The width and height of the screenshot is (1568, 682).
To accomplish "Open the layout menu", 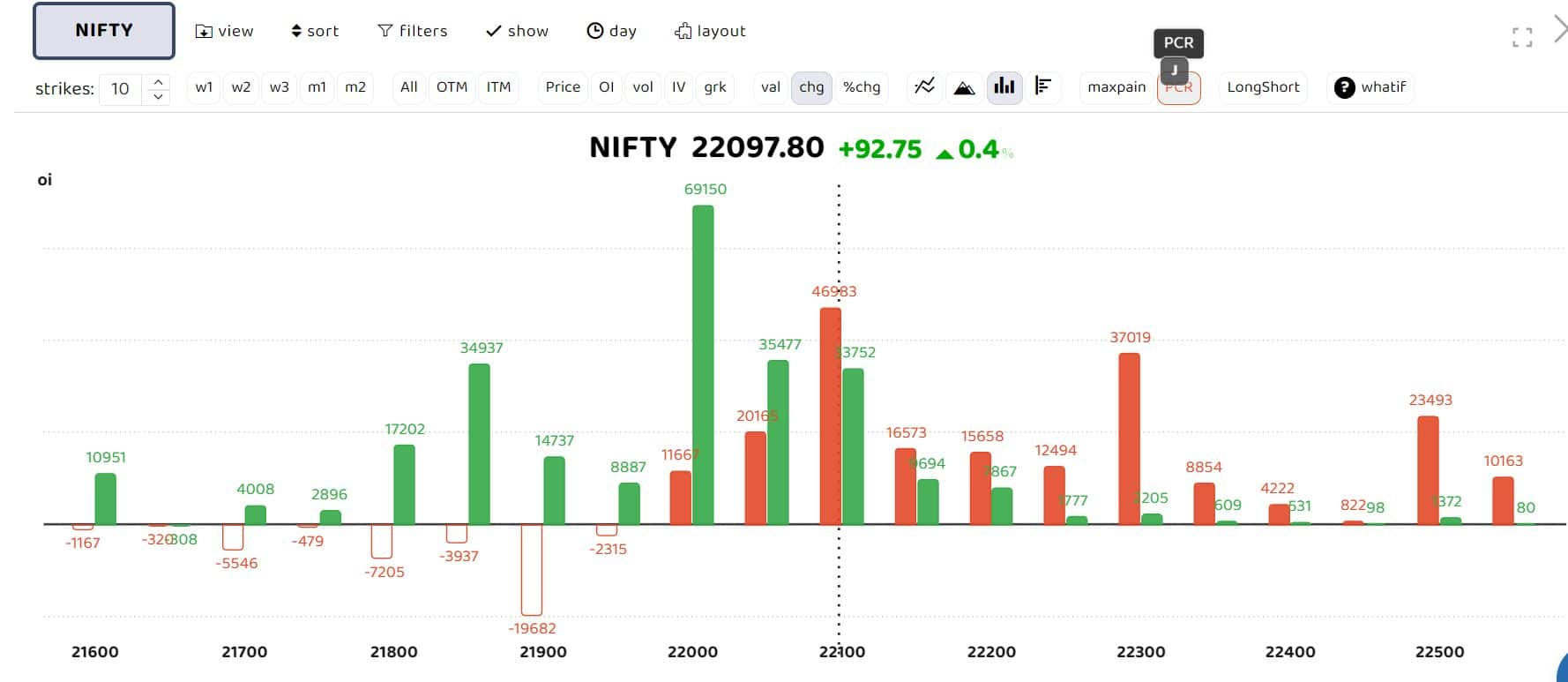I will pos(710,31).
